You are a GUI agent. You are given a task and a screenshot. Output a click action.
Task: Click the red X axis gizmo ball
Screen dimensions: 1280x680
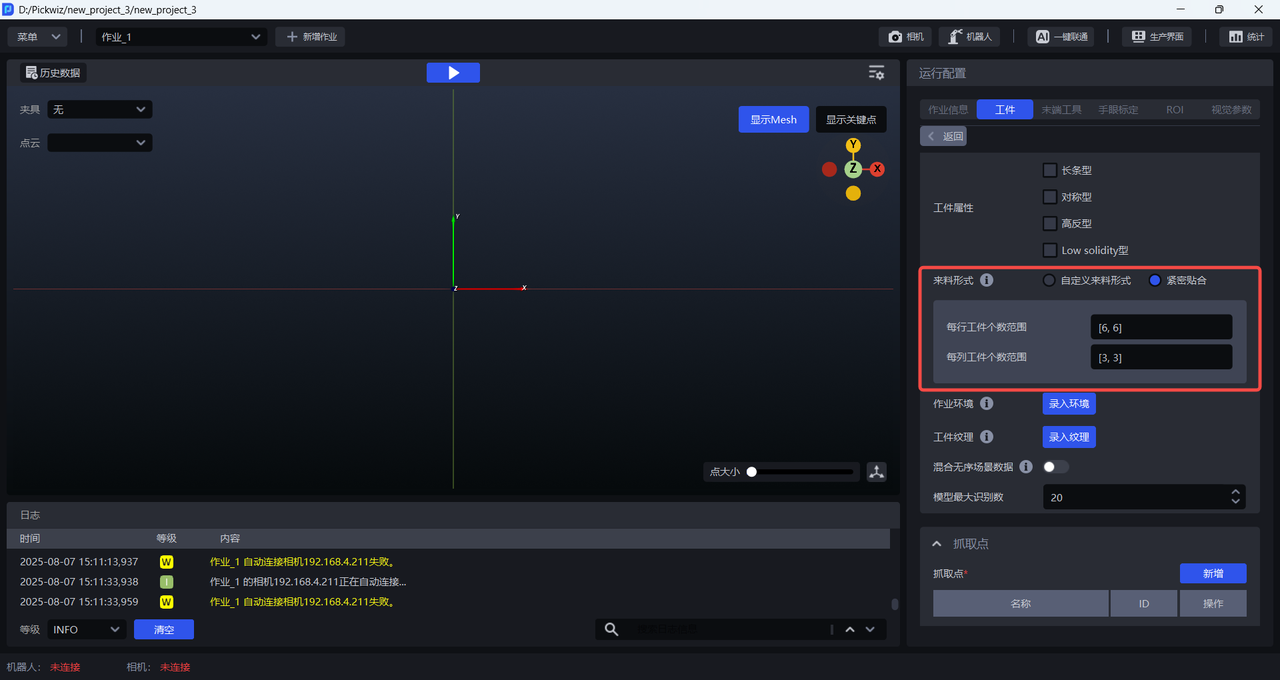[877, 169]
